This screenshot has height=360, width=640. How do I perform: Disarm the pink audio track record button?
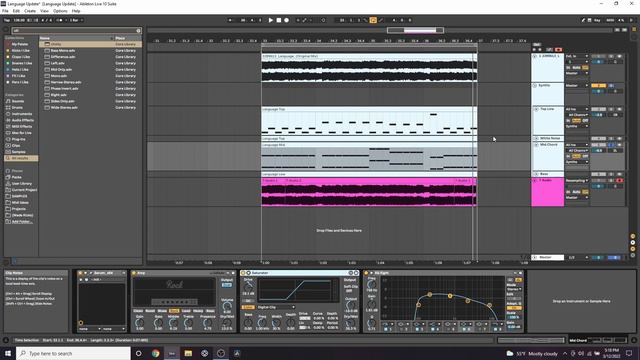pos(619,180)
